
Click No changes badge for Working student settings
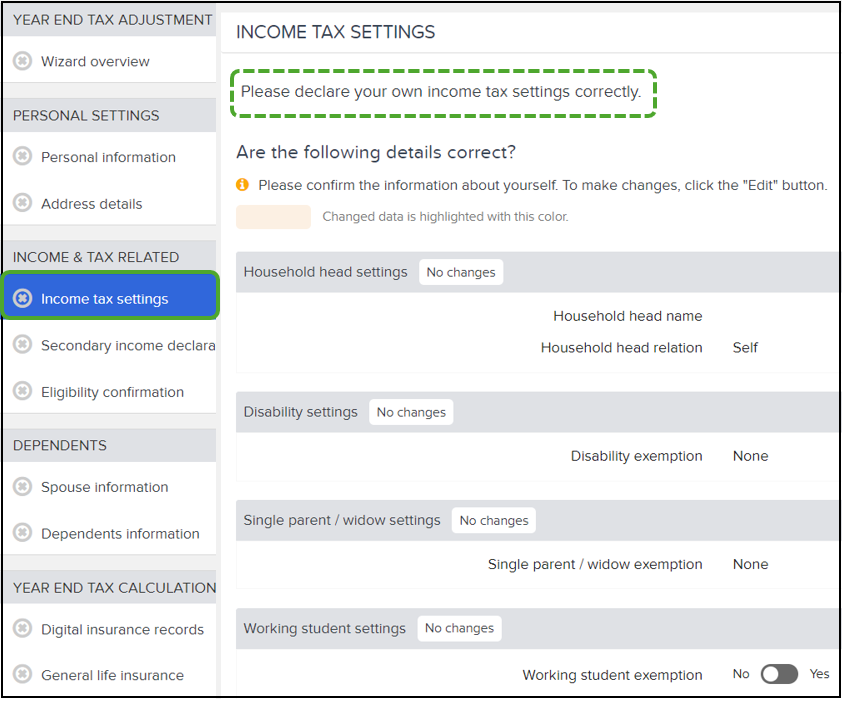[x=460, y=628]
